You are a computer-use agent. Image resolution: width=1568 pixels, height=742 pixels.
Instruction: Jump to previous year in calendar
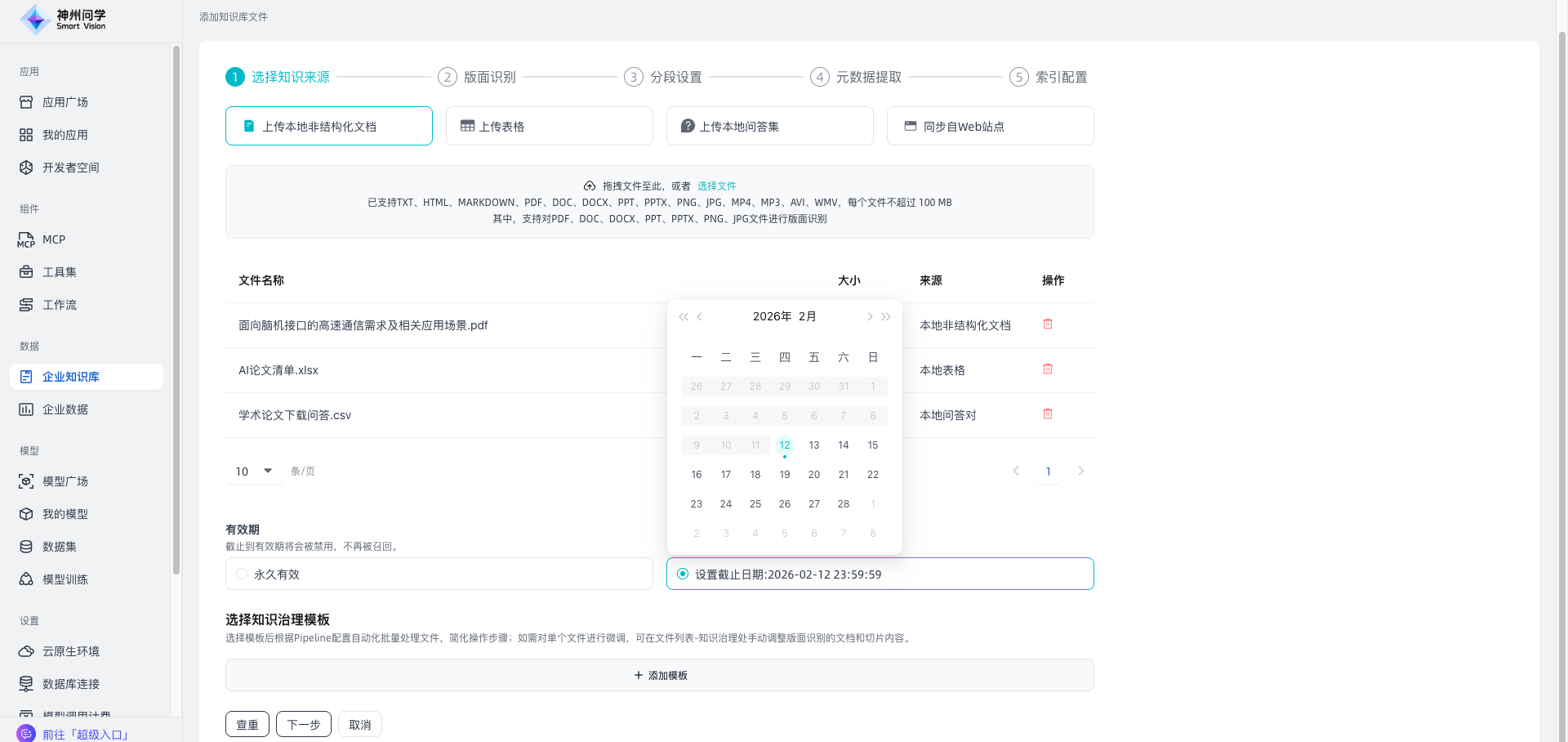684,317
